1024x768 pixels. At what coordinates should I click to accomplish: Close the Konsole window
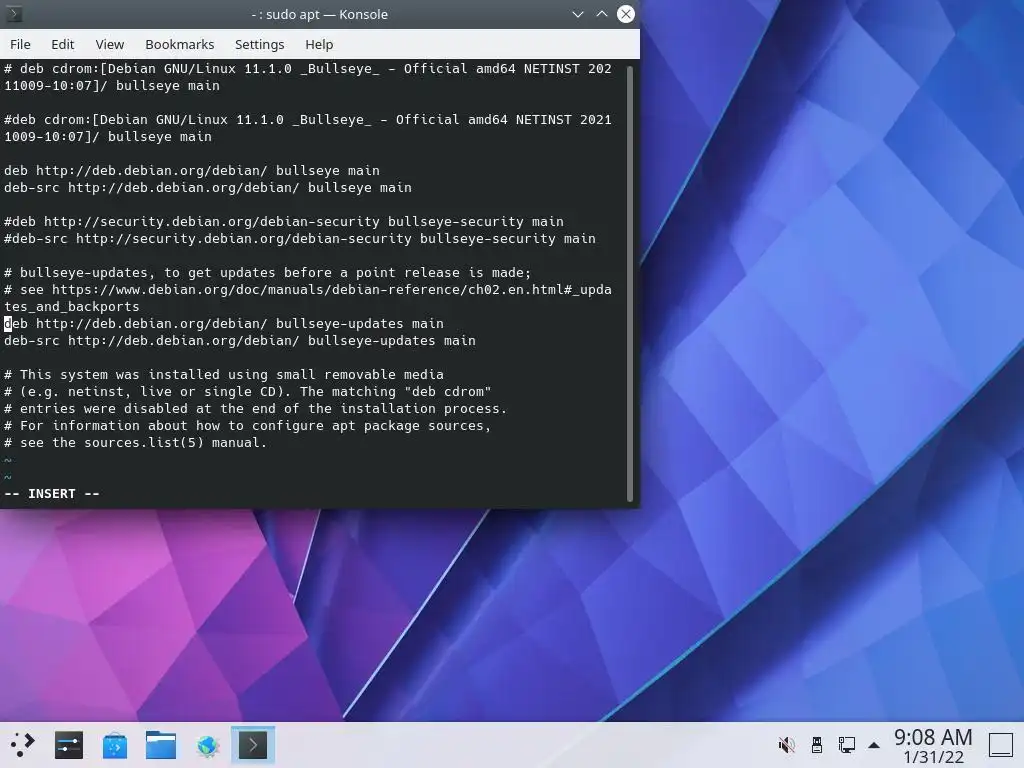coord(626,14)
